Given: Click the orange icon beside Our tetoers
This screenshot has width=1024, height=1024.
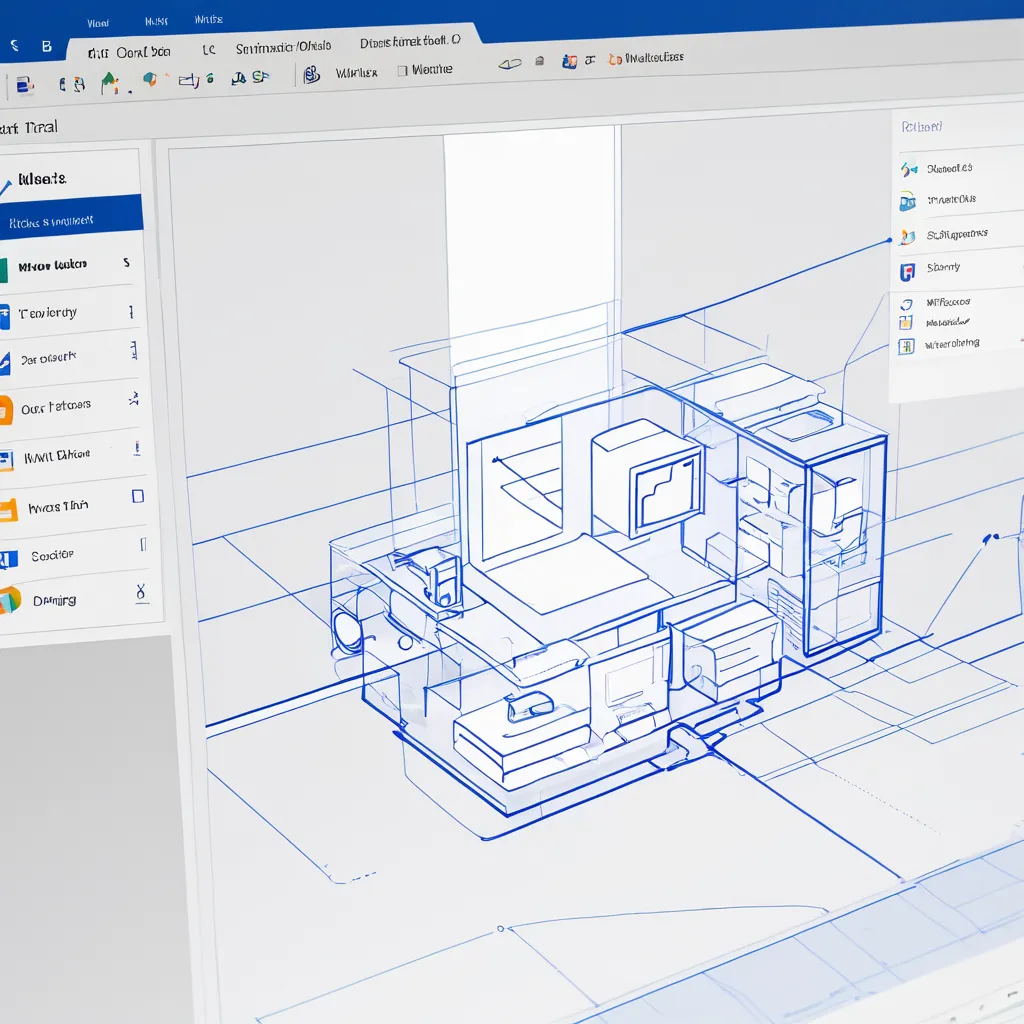Looking at the screenshot, I should click(x=6, y=411).
